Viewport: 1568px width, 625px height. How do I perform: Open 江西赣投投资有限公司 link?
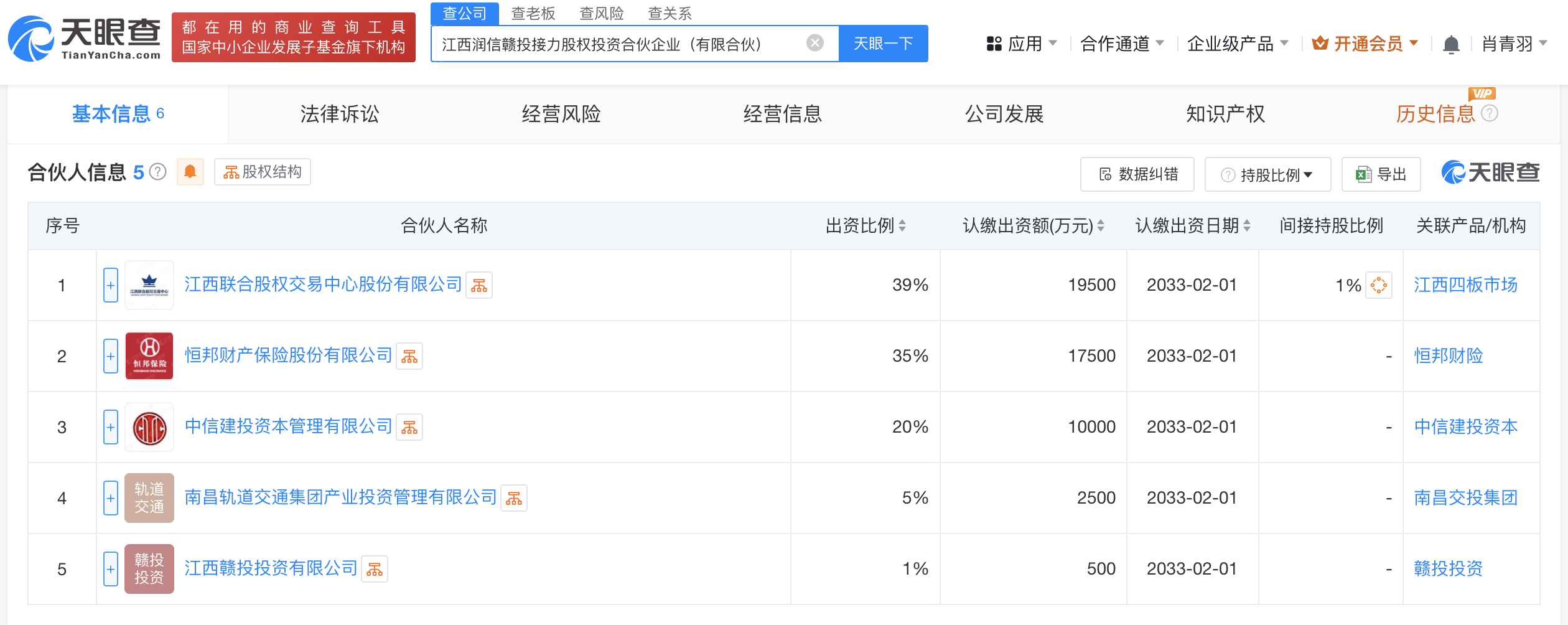tap(271, 568)
